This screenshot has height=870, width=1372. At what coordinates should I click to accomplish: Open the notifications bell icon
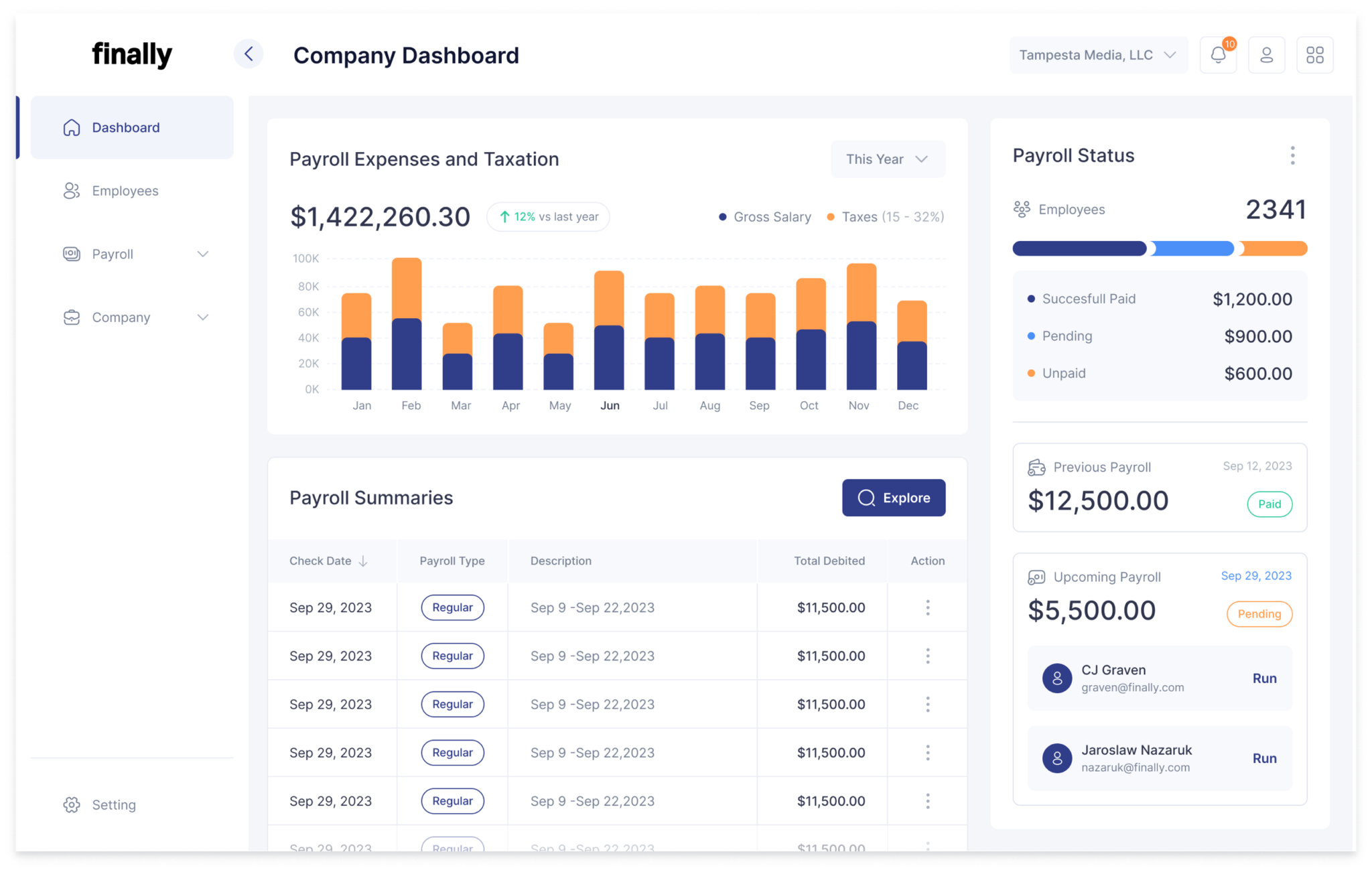(1217, 55)
